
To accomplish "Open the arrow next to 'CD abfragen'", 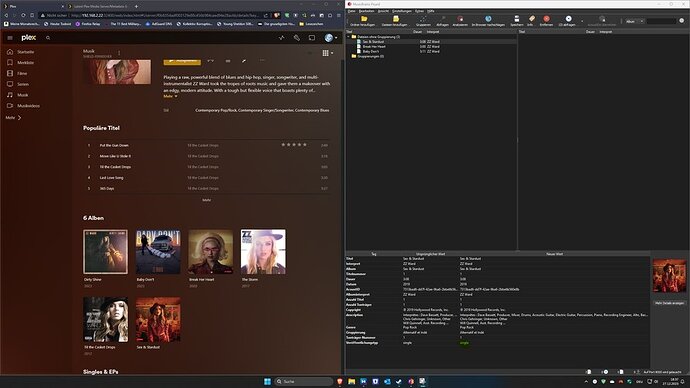I will pyautogui.click(x=582, y=21).
